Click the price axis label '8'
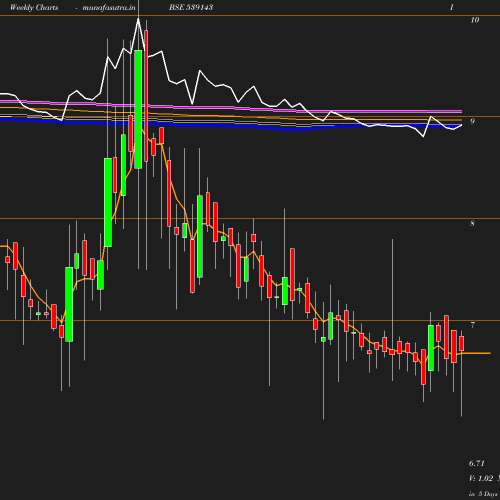500x500 pixels. (x=472, y=223)
